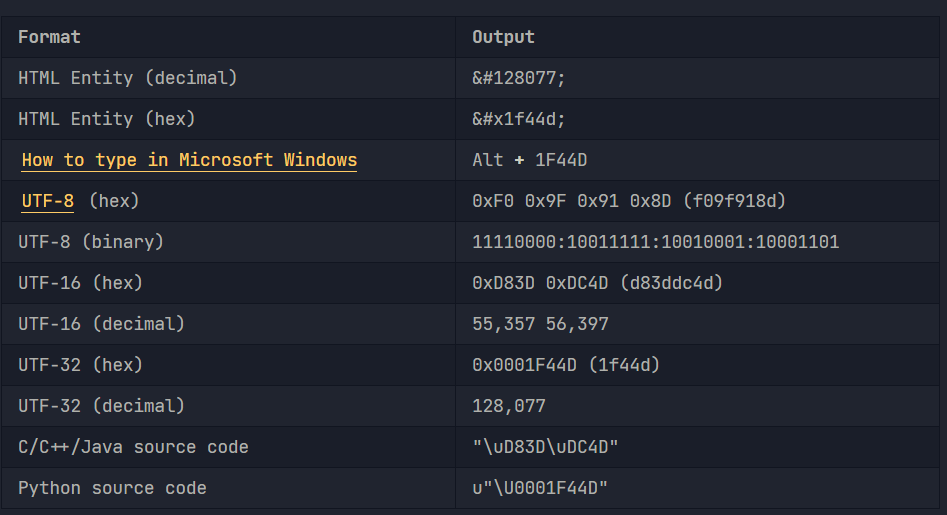Viewport: 947px width, 515px height.
Task: Select the HTML Entity hex value &#x1f44d;
Action: coord(518,119)
